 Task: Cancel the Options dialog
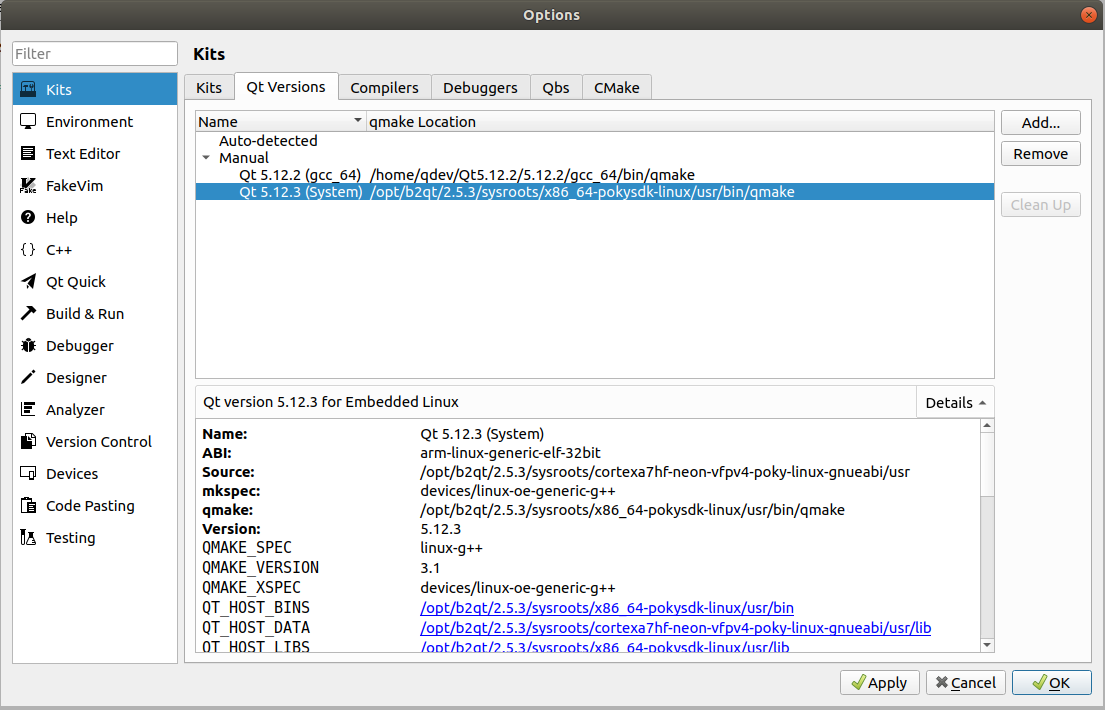coord(965,682)
